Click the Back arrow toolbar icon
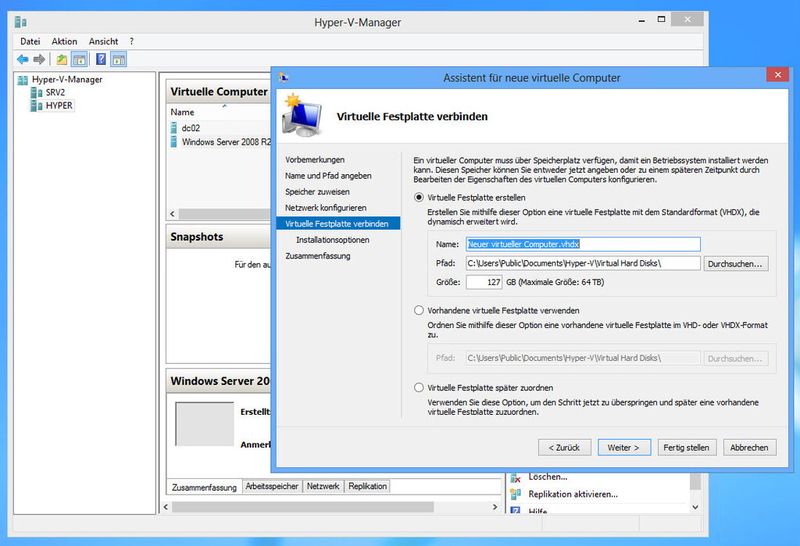The height and width of the screenshot is (546, 800). (22, 60)
